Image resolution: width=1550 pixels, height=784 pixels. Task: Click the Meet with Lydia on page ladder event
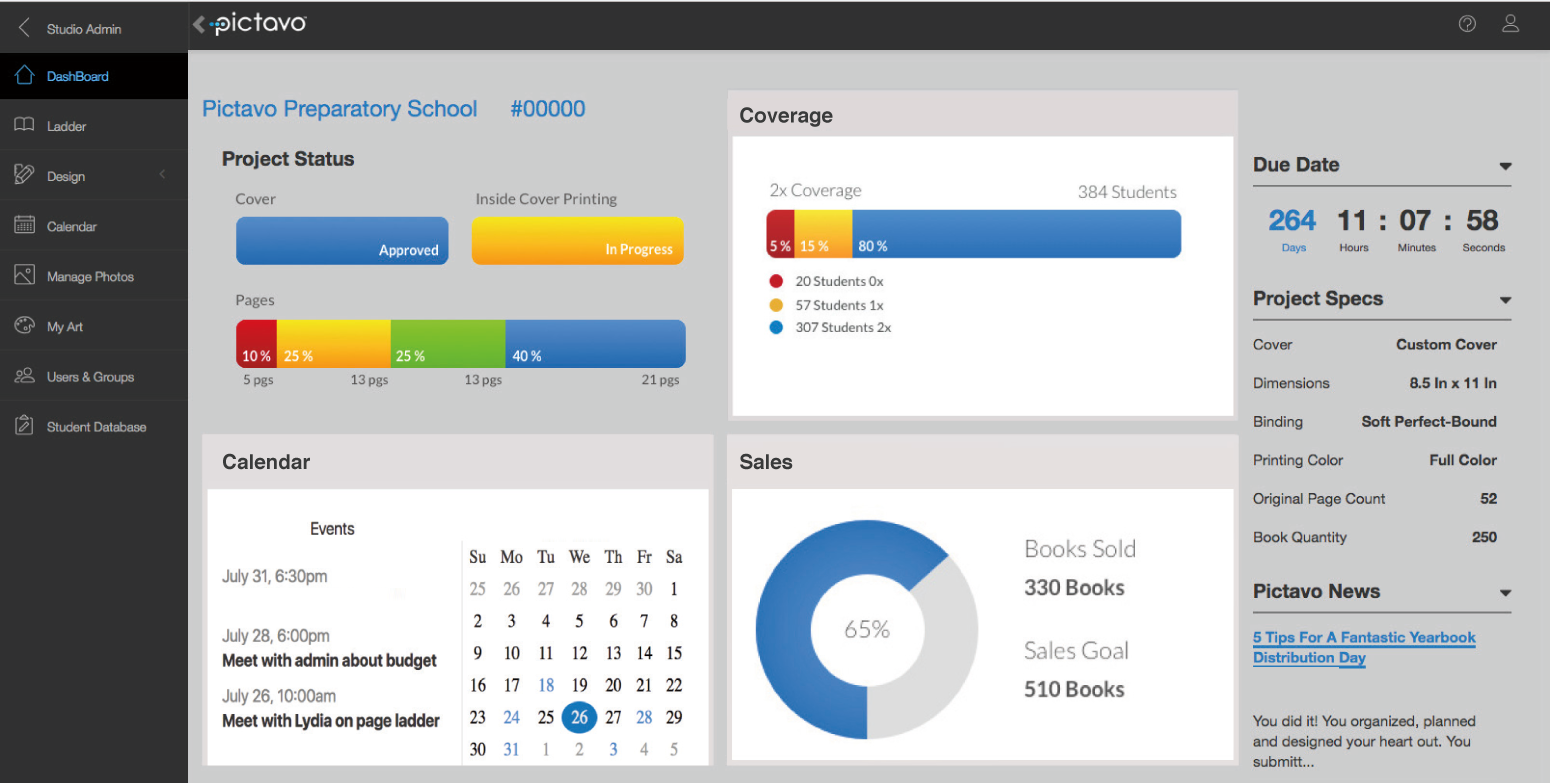pyautogui.click(x=331, y=721)
